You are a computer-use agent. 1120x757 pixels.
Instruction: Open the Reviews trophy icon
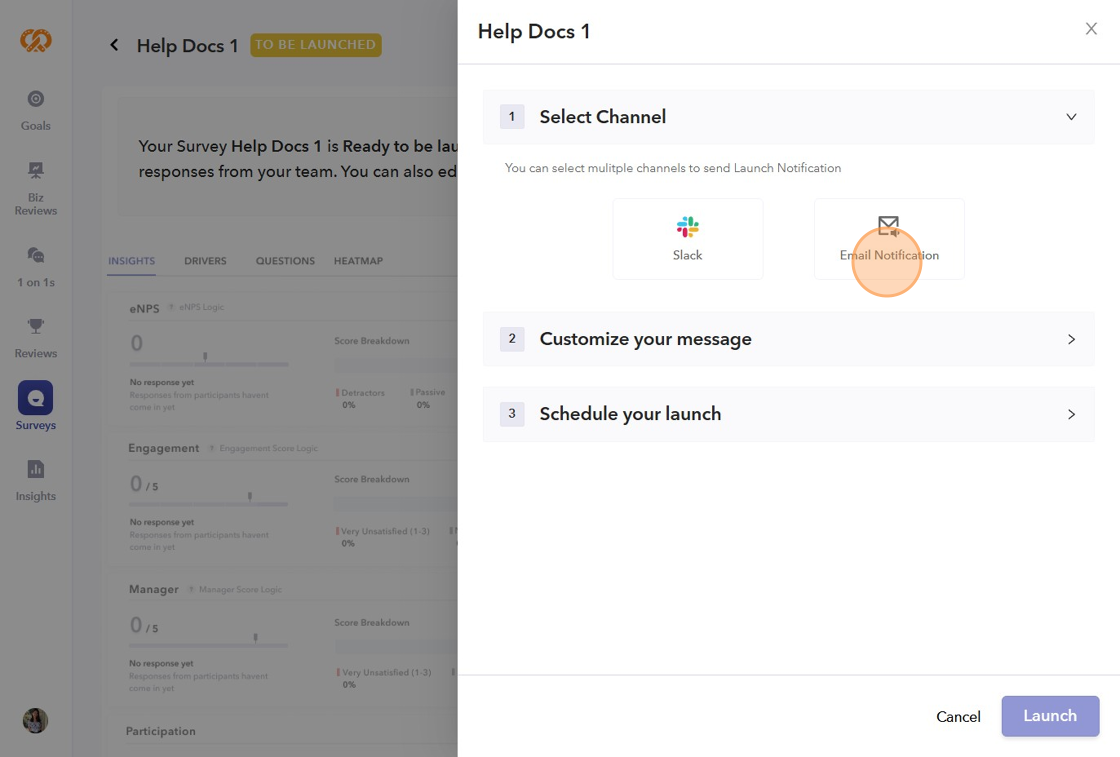(x=36, y=326)
